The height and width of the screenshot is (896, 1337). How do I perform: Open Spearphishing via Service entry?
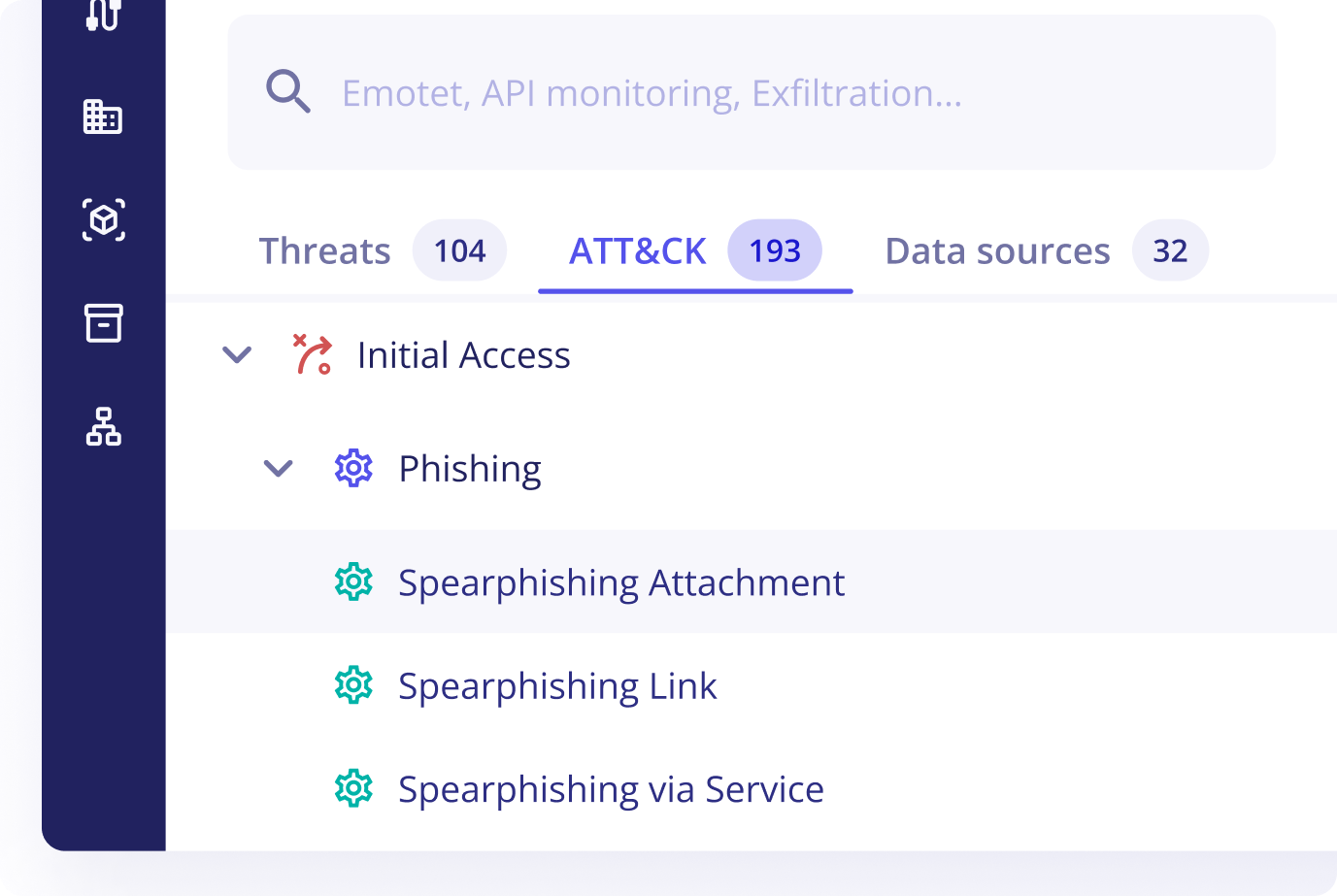752,788
